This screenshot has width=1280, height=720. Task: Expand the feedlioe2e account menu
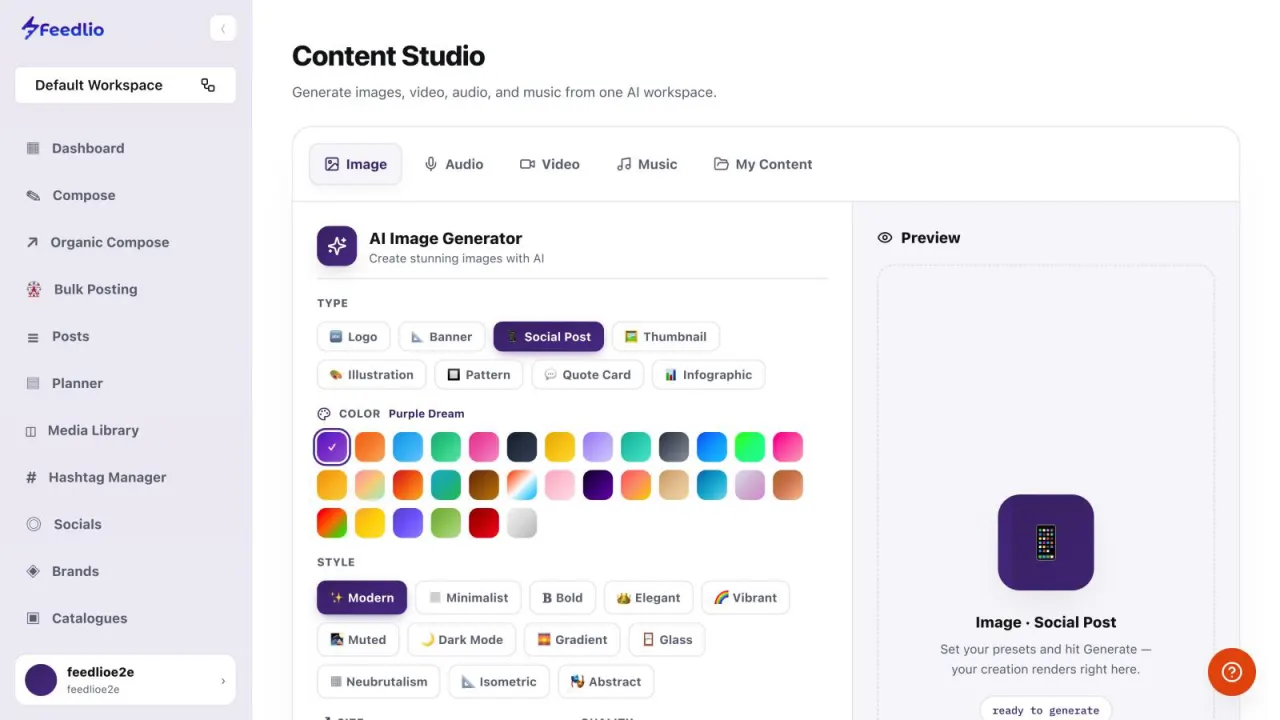125,680
